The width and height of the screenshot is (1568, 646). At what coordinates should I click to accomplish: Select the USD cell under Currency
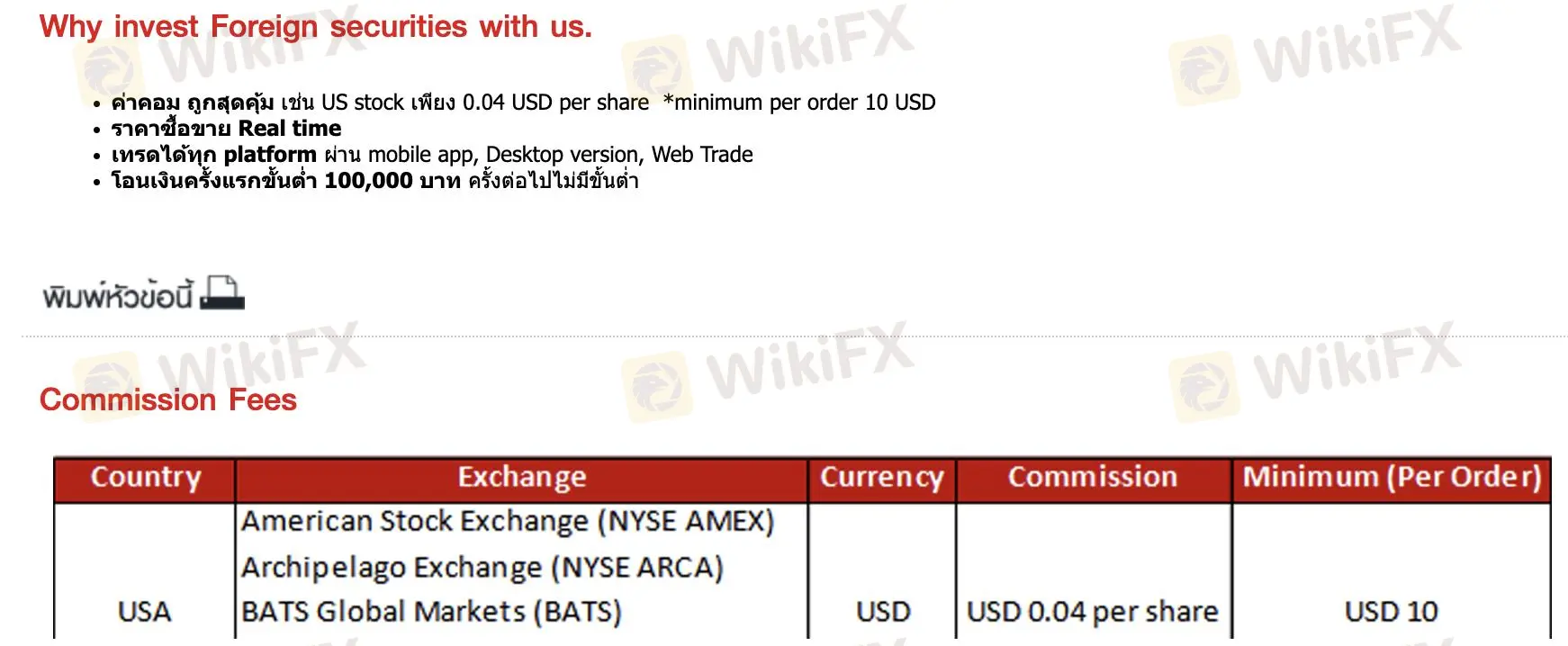coord(883,612)
